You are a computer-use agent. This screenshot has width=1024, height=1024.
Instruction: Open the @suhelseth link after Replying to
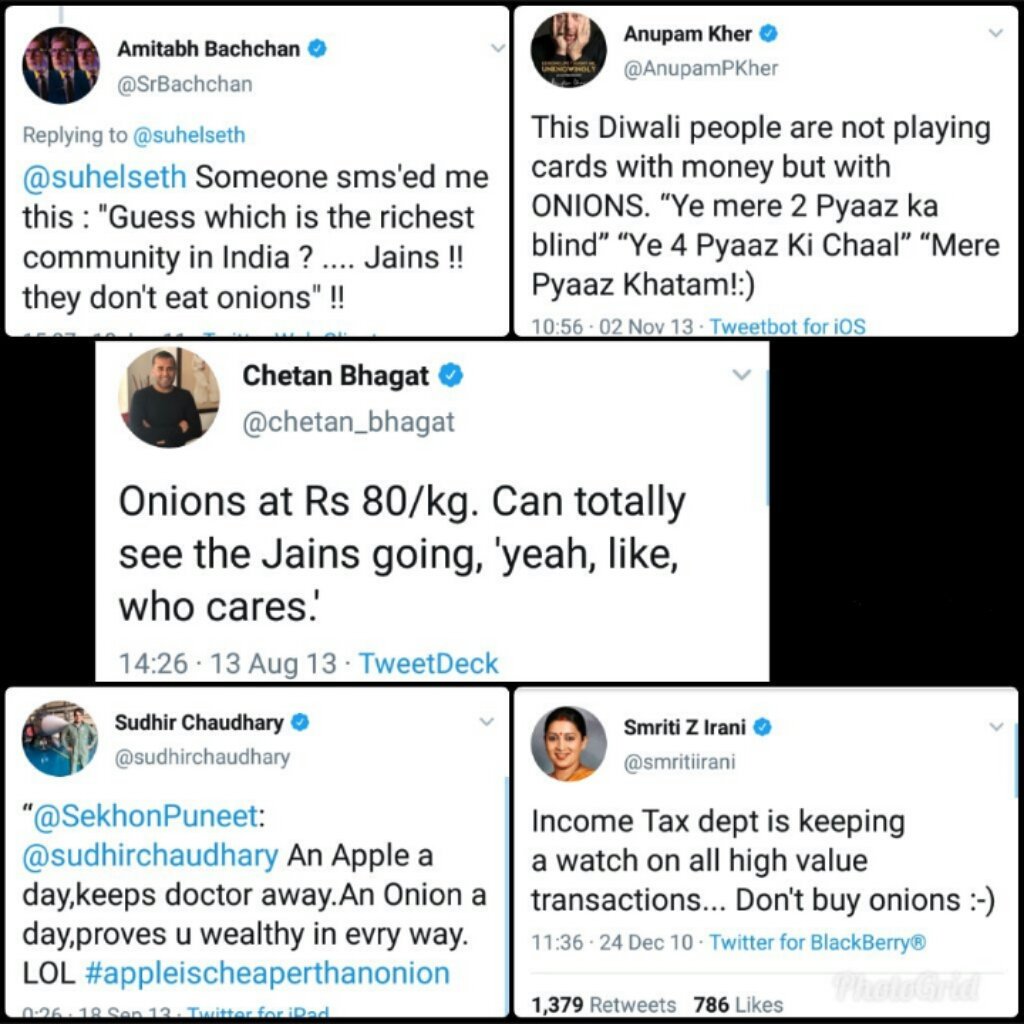(188, 135)
